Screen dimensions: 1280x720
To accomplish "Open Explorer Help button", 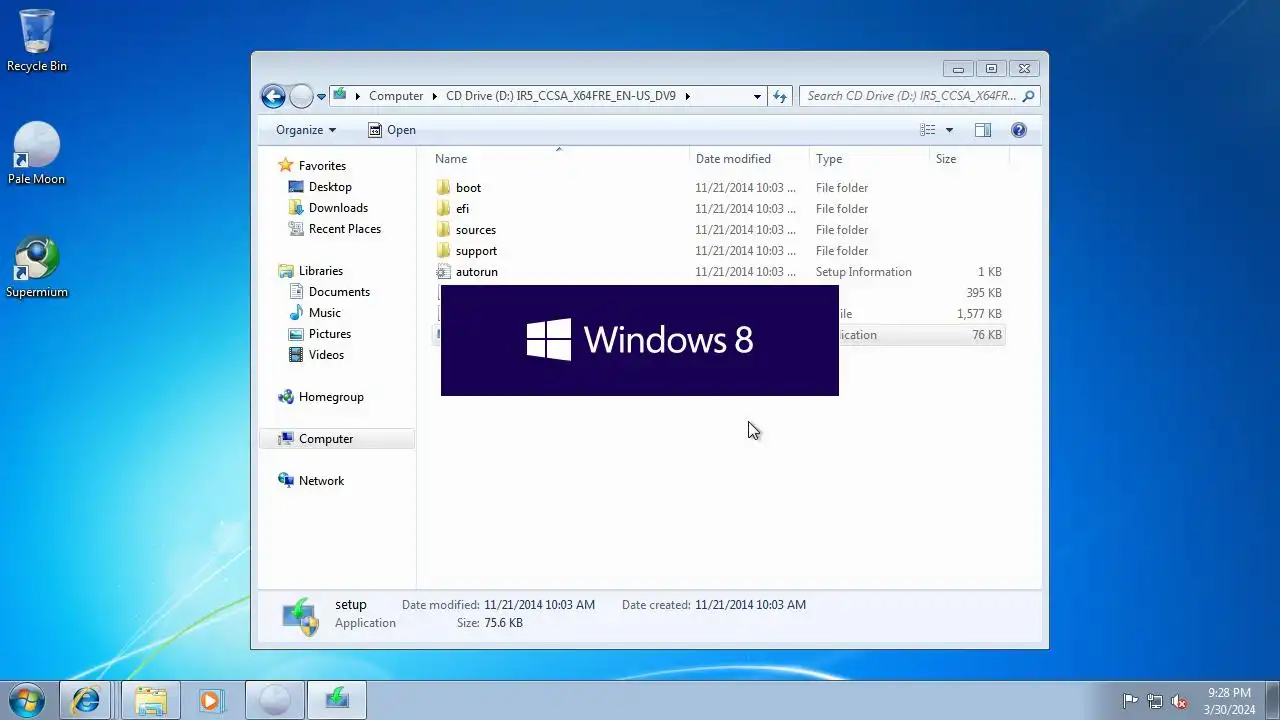I will click(x=1019, y=130).
